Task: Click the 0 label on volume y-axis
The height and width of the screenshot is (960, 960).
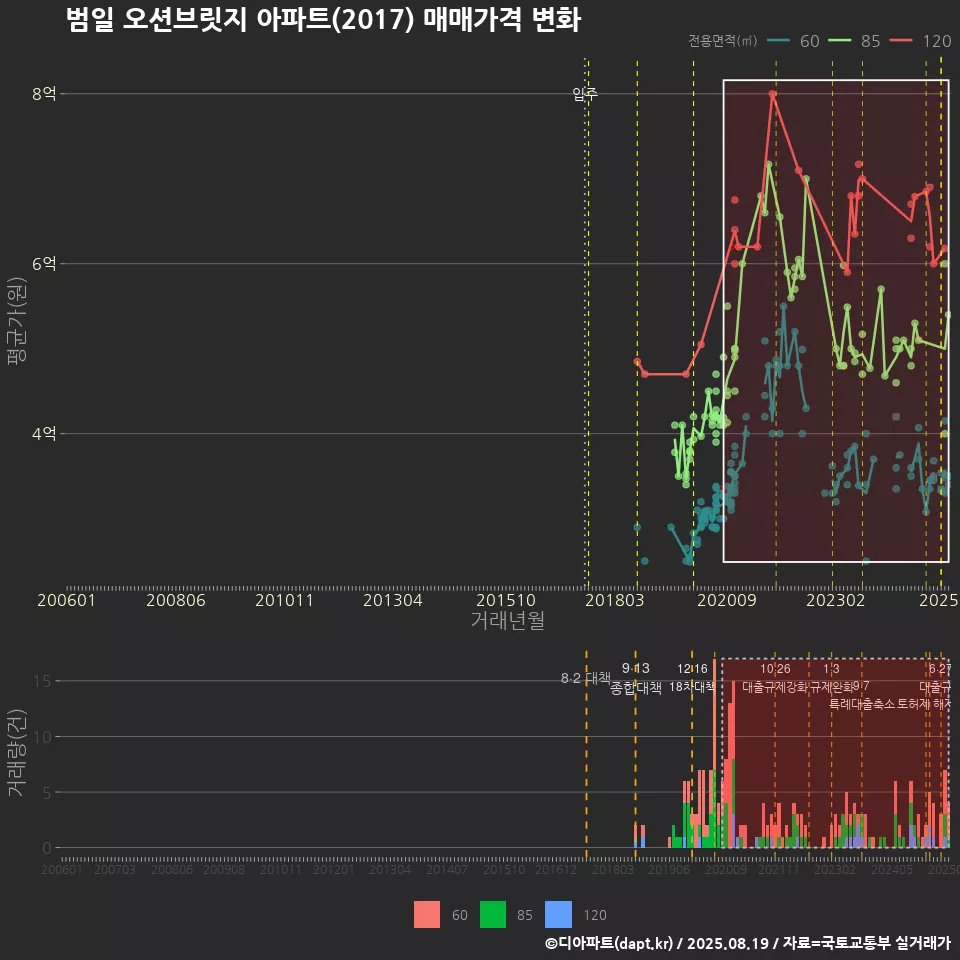Action: click(47, 848)
